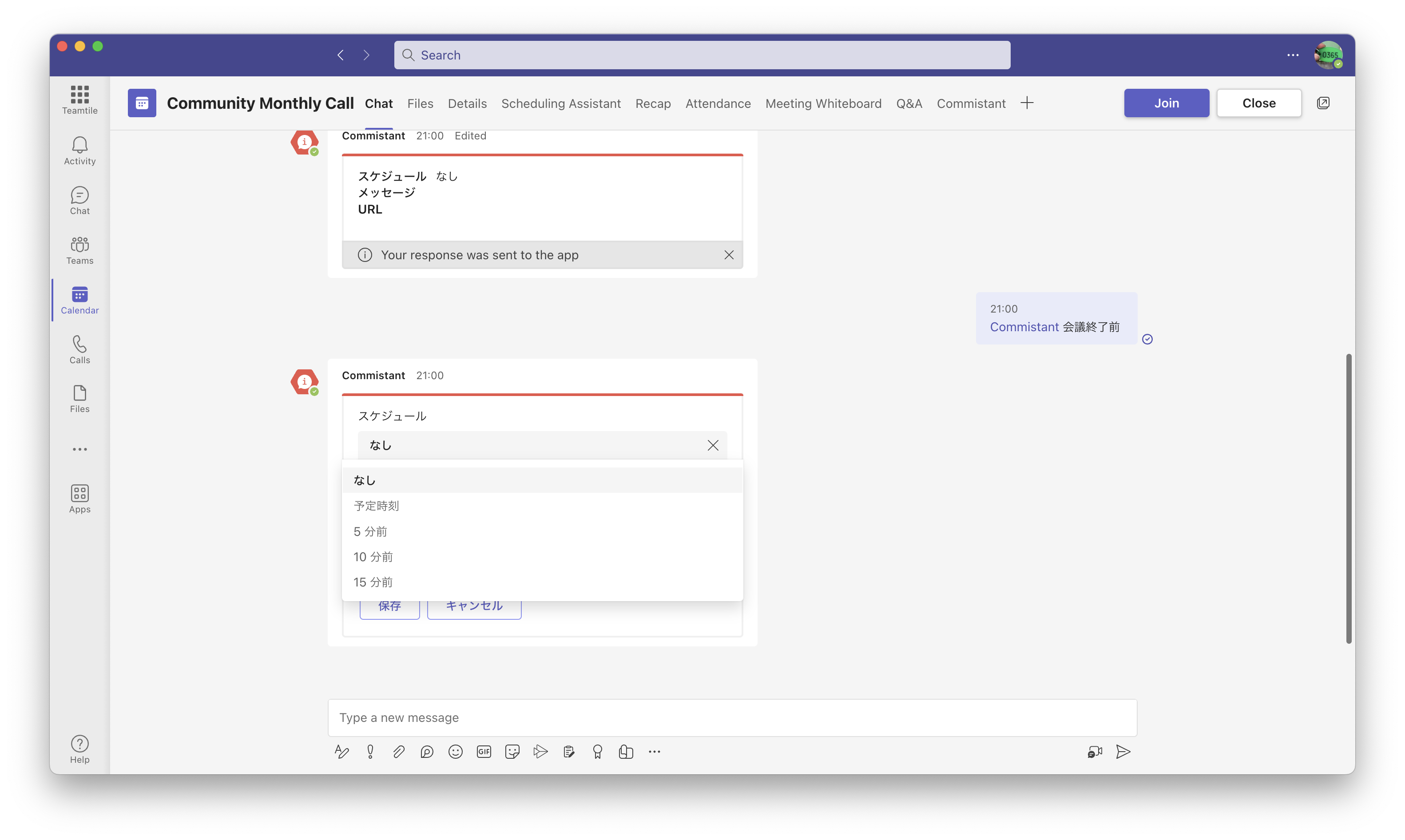
Task: Go forward with the navigation arrow
Action: 366,55
